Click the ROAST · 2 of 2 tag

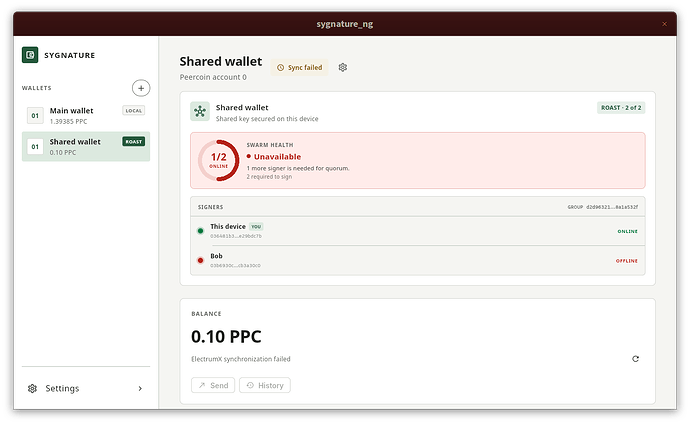pos(621,108)
